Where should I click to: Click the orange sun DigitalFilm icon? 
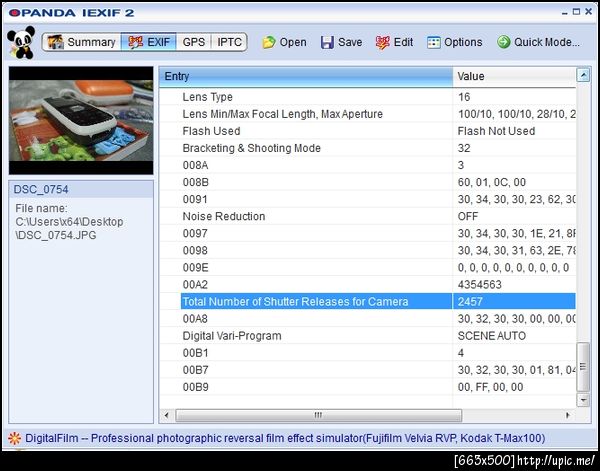pos(15,438)
